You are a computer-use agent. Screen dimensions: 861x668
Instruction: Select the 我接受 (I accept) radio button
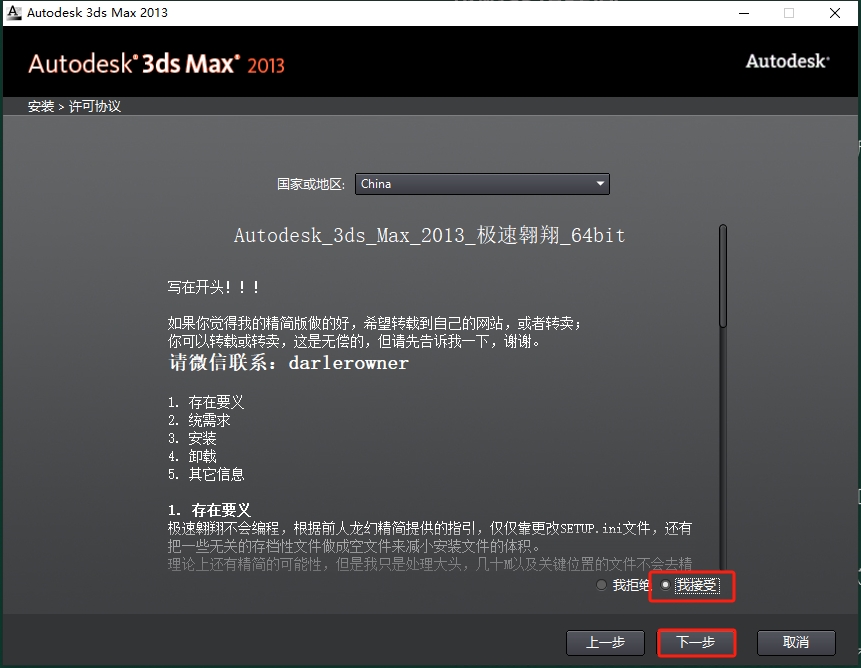click(x=665, y=585)
